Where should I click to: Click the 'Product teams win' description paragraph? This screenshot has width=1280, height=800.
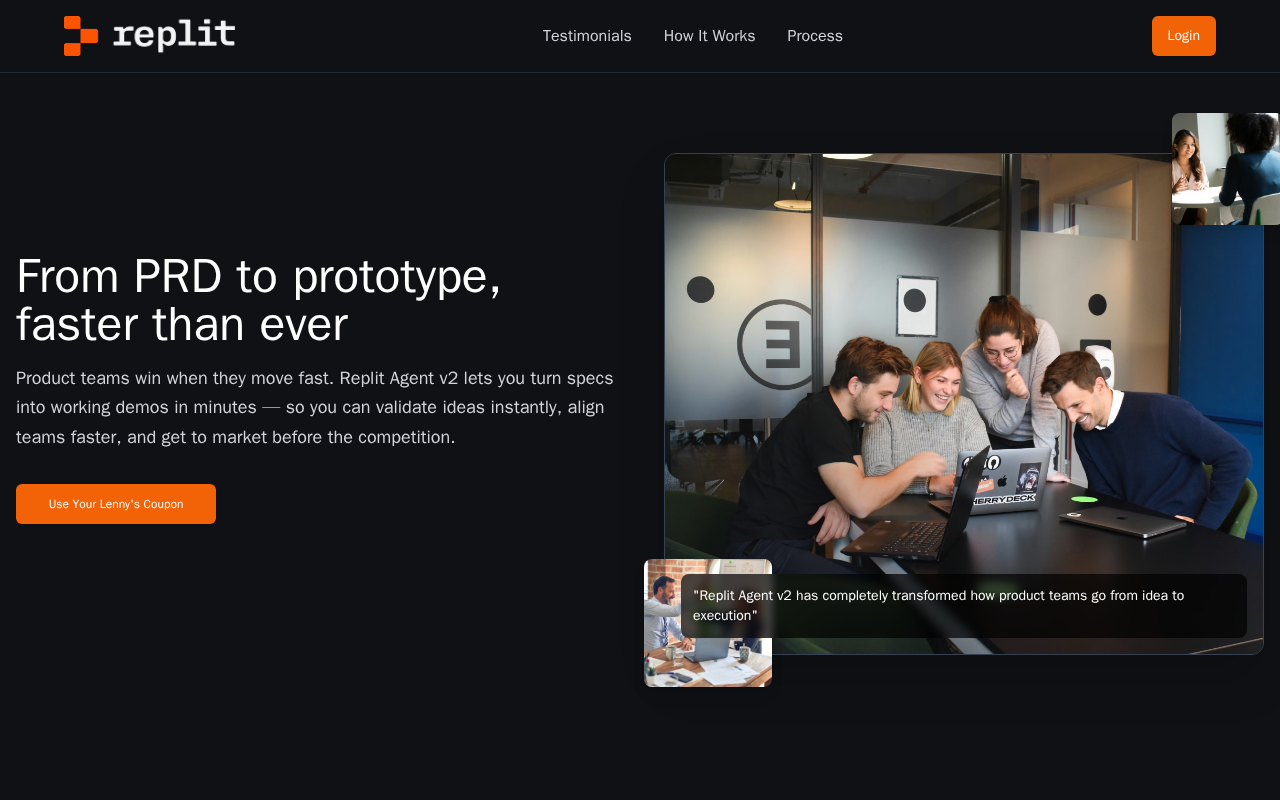(x=315, y=407)
